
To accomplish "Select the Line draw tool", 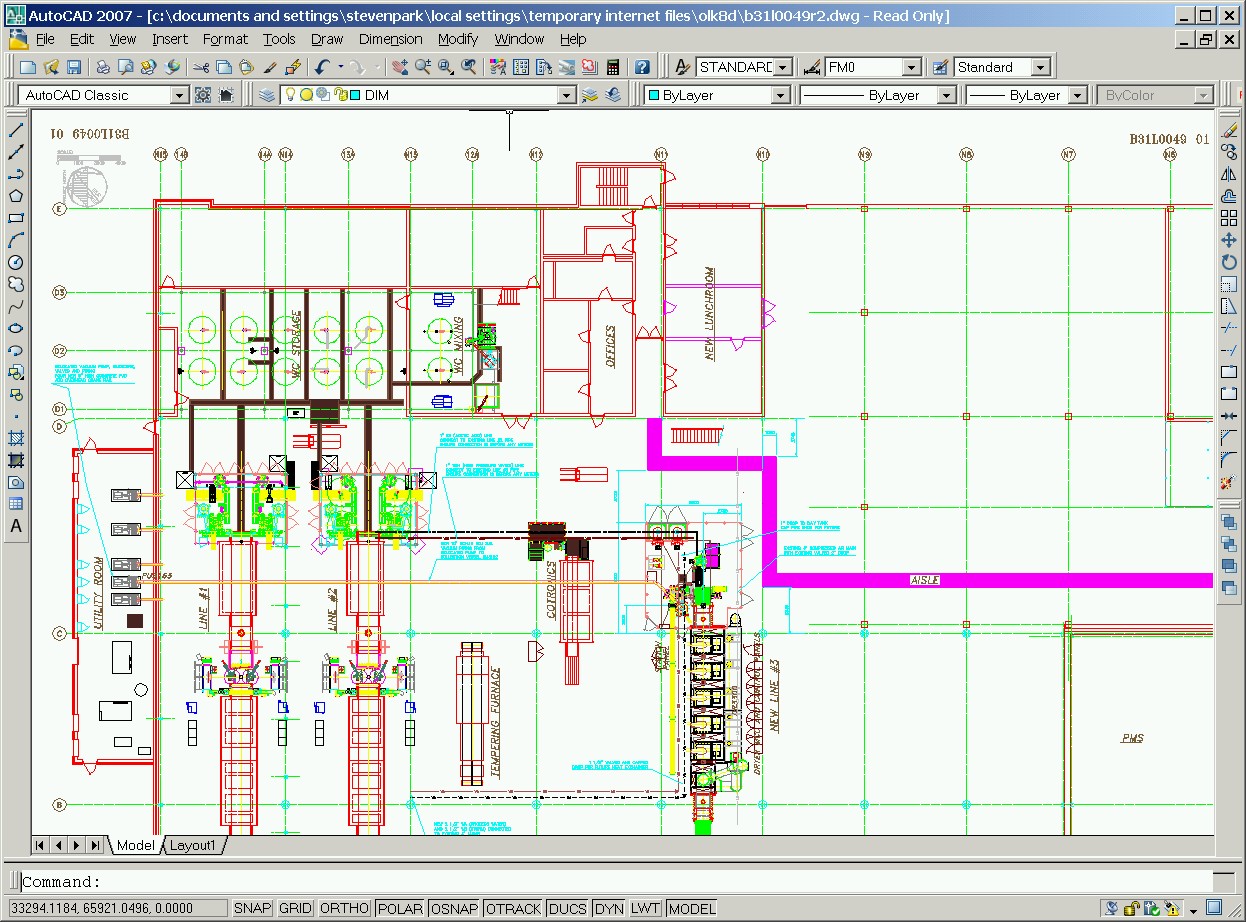I will (x=16, y=130).
